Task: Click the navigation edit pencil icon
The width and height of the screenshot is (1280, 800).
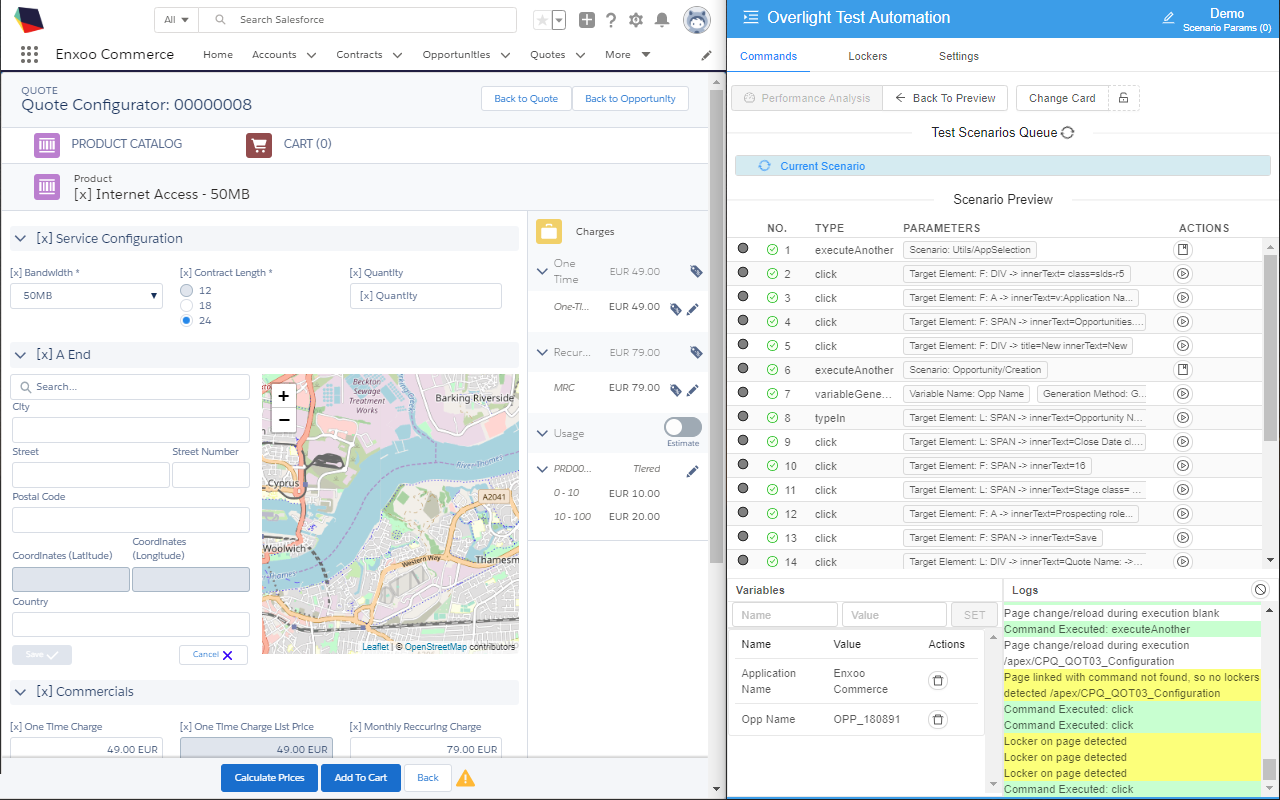Action: [x=707, y=55]
